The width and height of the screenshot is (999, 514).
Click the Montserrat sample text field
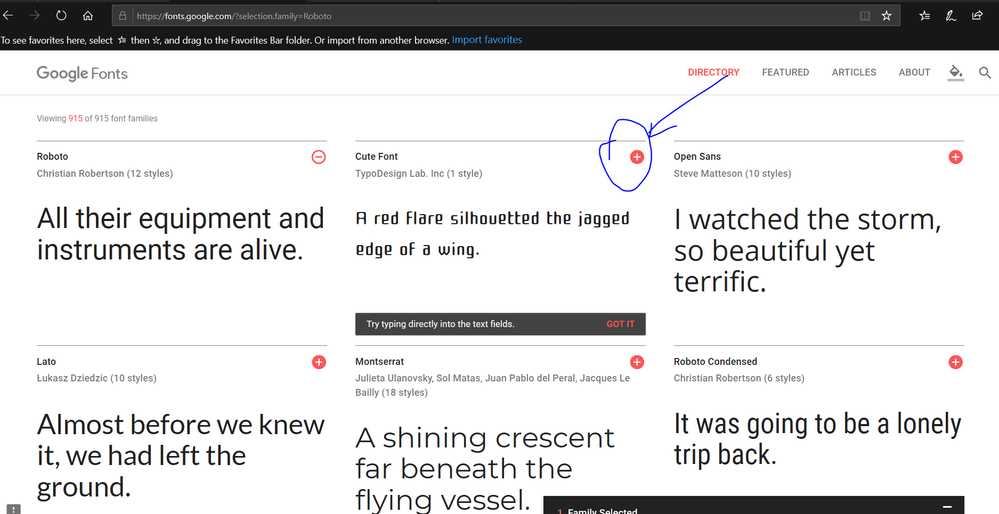coord(485,469)
